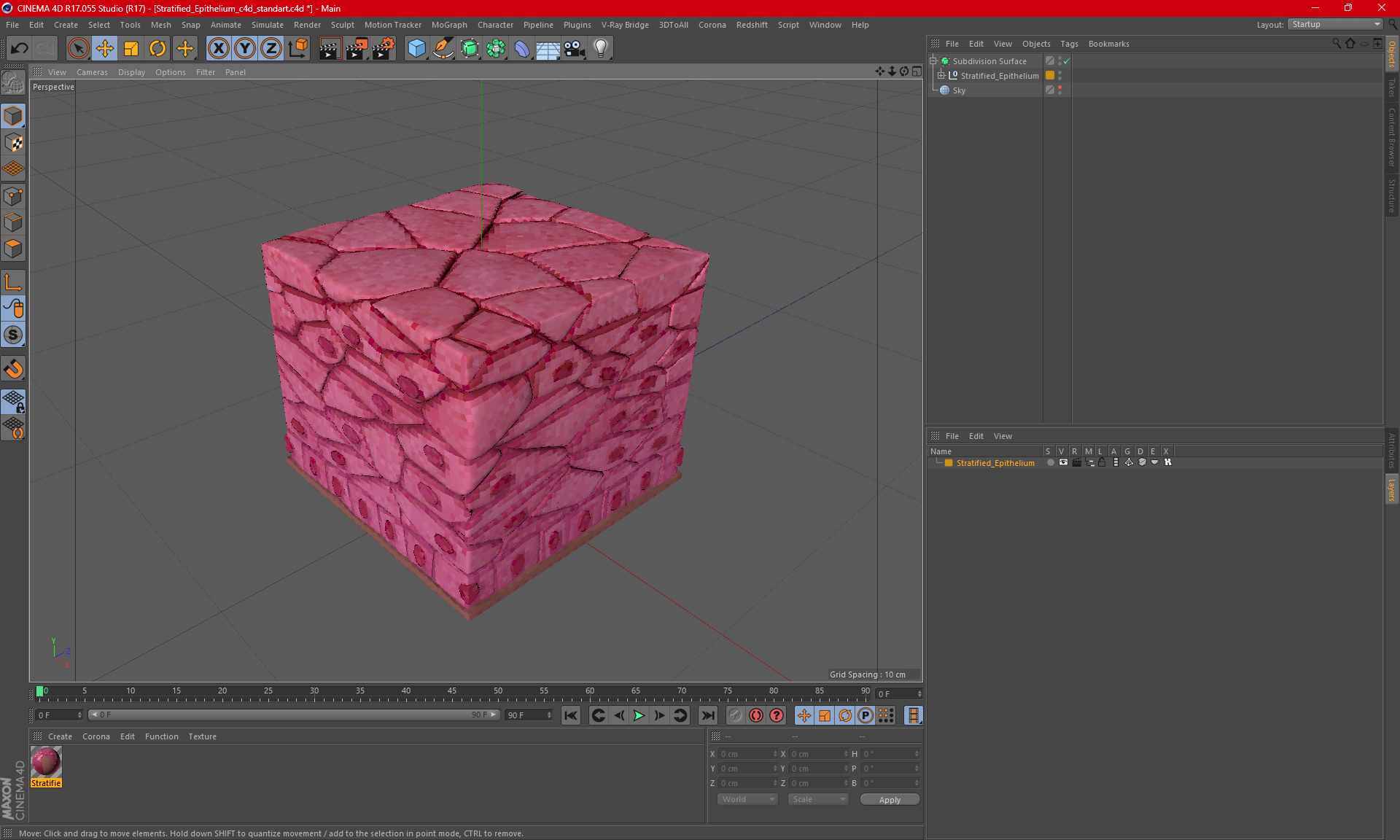Open Object Manager Tags menu
Screen dimensions: 1400x840
(1069, 44)
